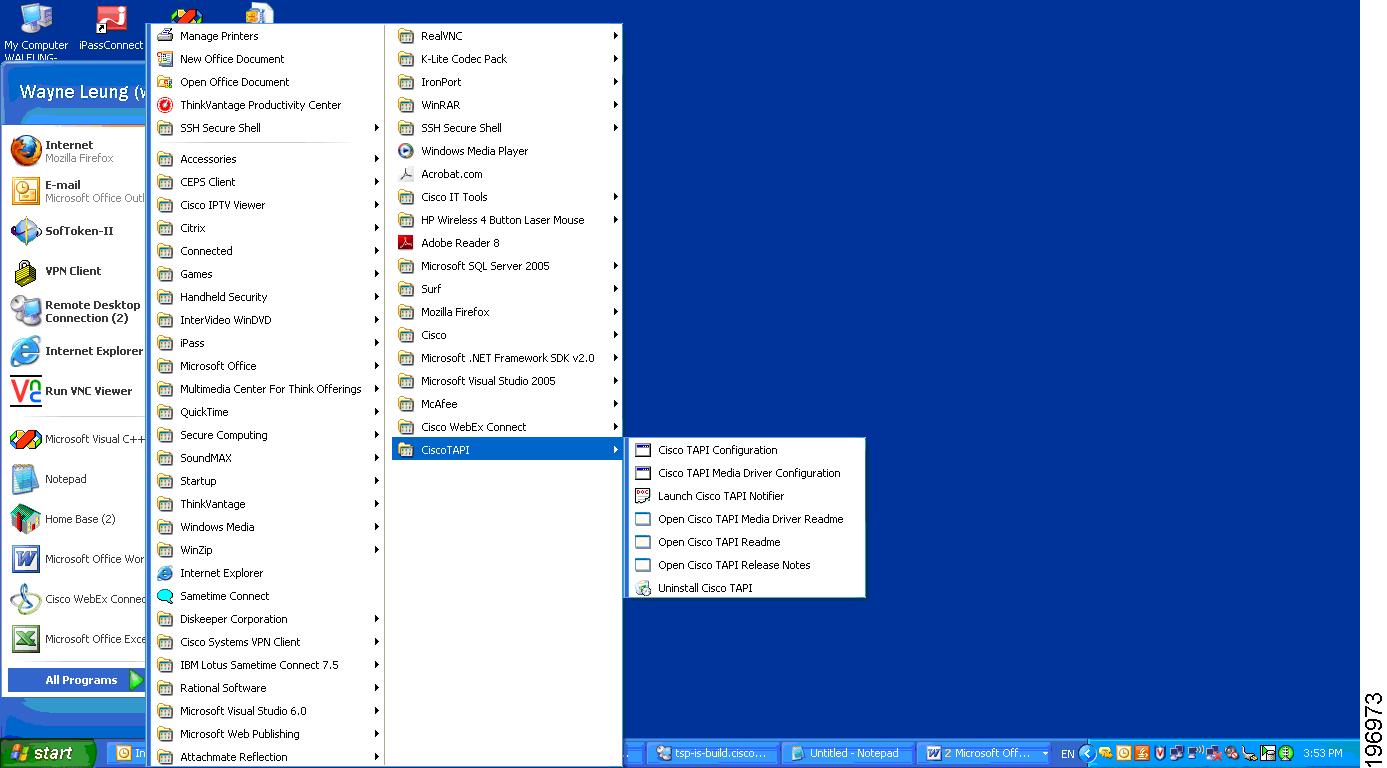Open Sametime Connect program entry

click(x=267, y=596)
